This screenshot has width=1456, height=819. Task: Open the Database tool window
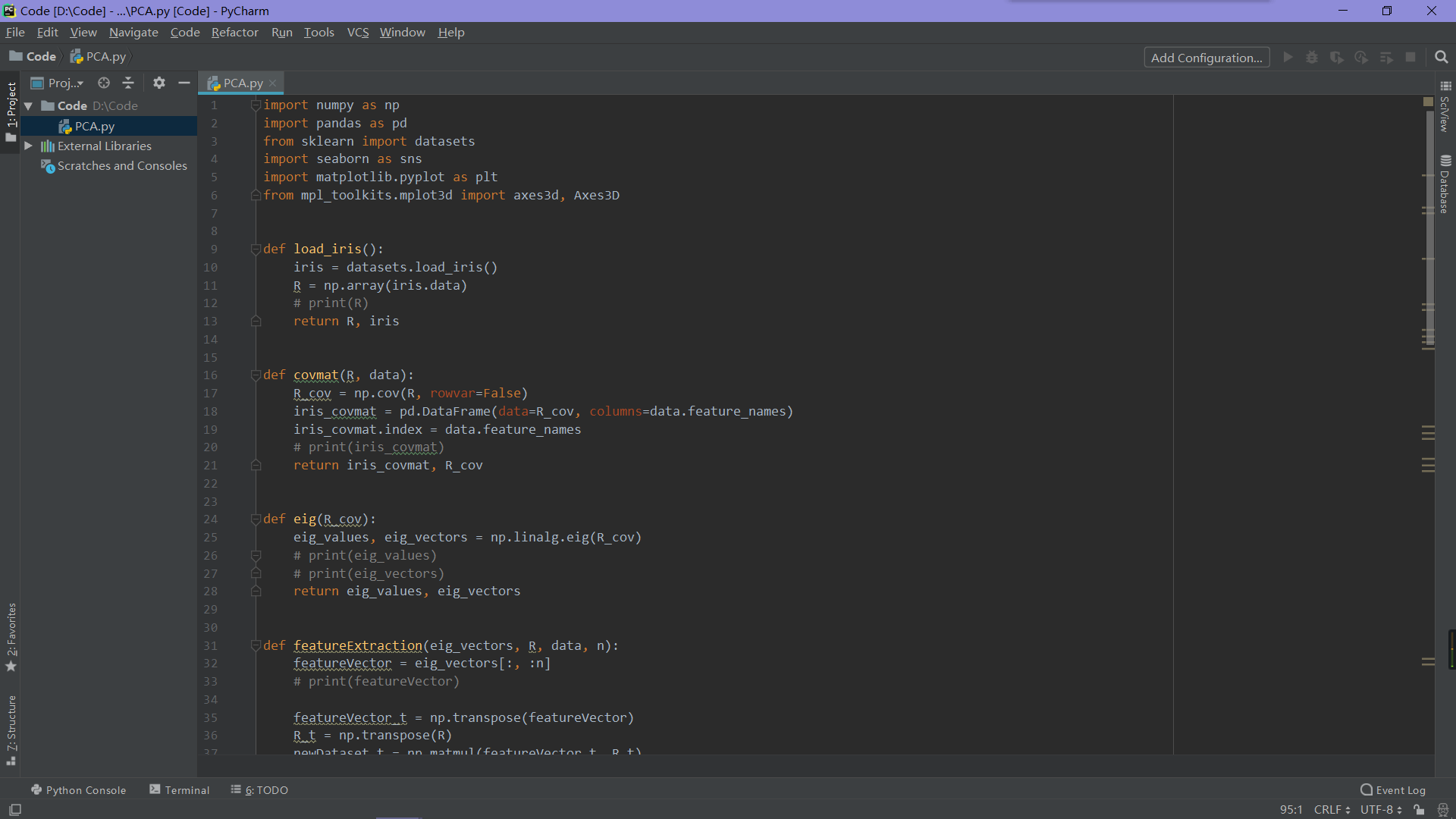click(1445, 184)
